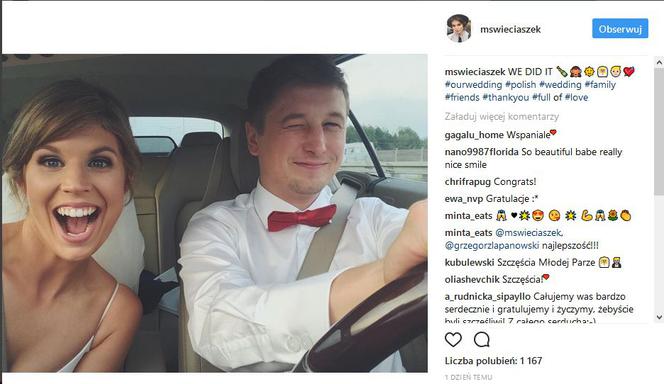The image size is (664, 384).
Task: Open the comment speech bubble icon
Action: click(481, 340)
